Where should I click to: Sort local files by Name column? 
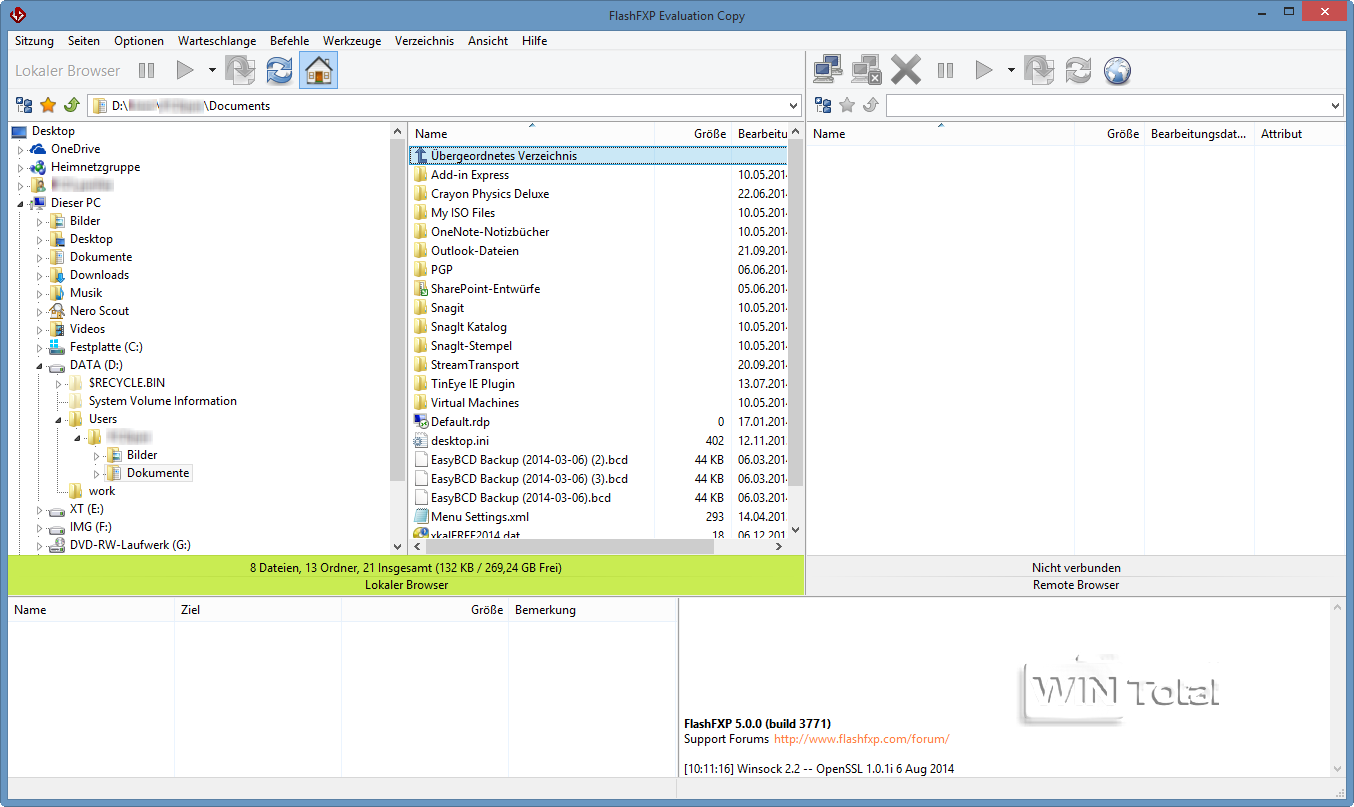[x=532, y=134]
